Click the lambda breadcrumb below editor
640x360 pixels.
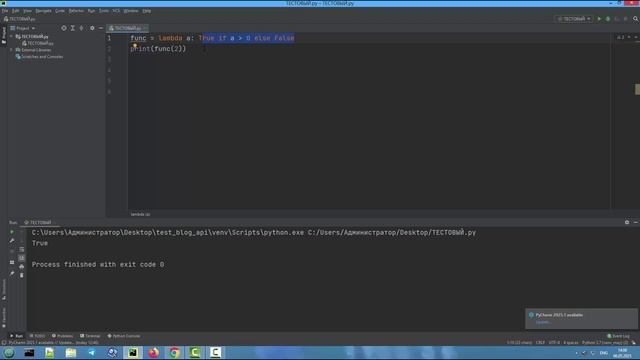coord(140,214)
